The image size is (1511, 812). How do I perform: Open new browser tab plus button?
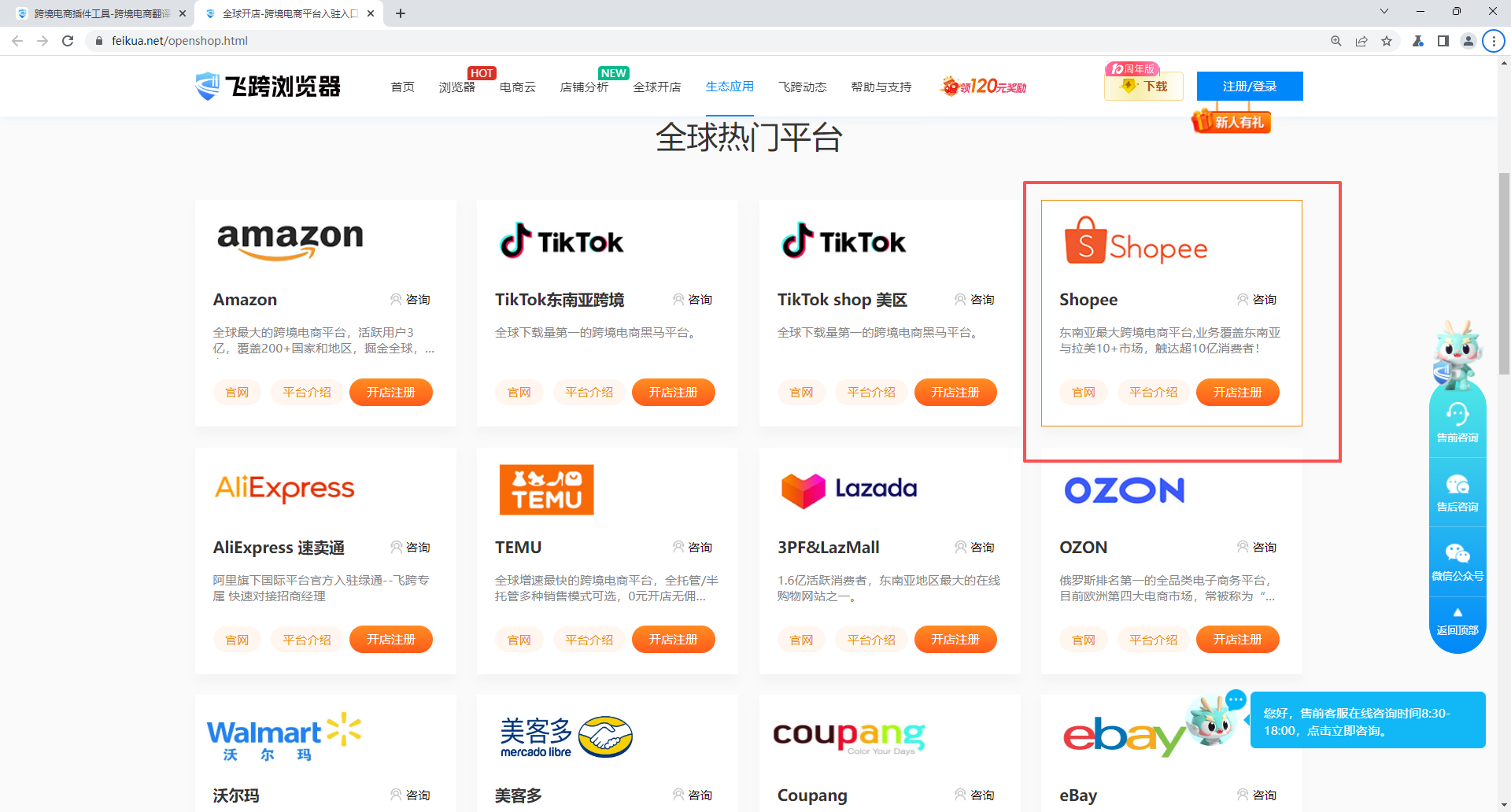pos(400,13)
